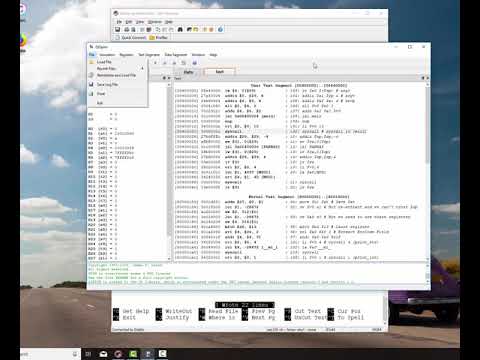This screenshot has height=360, width=480.
Task: Open the Mail app from the taskbar
Action: (x=103, y=354)
